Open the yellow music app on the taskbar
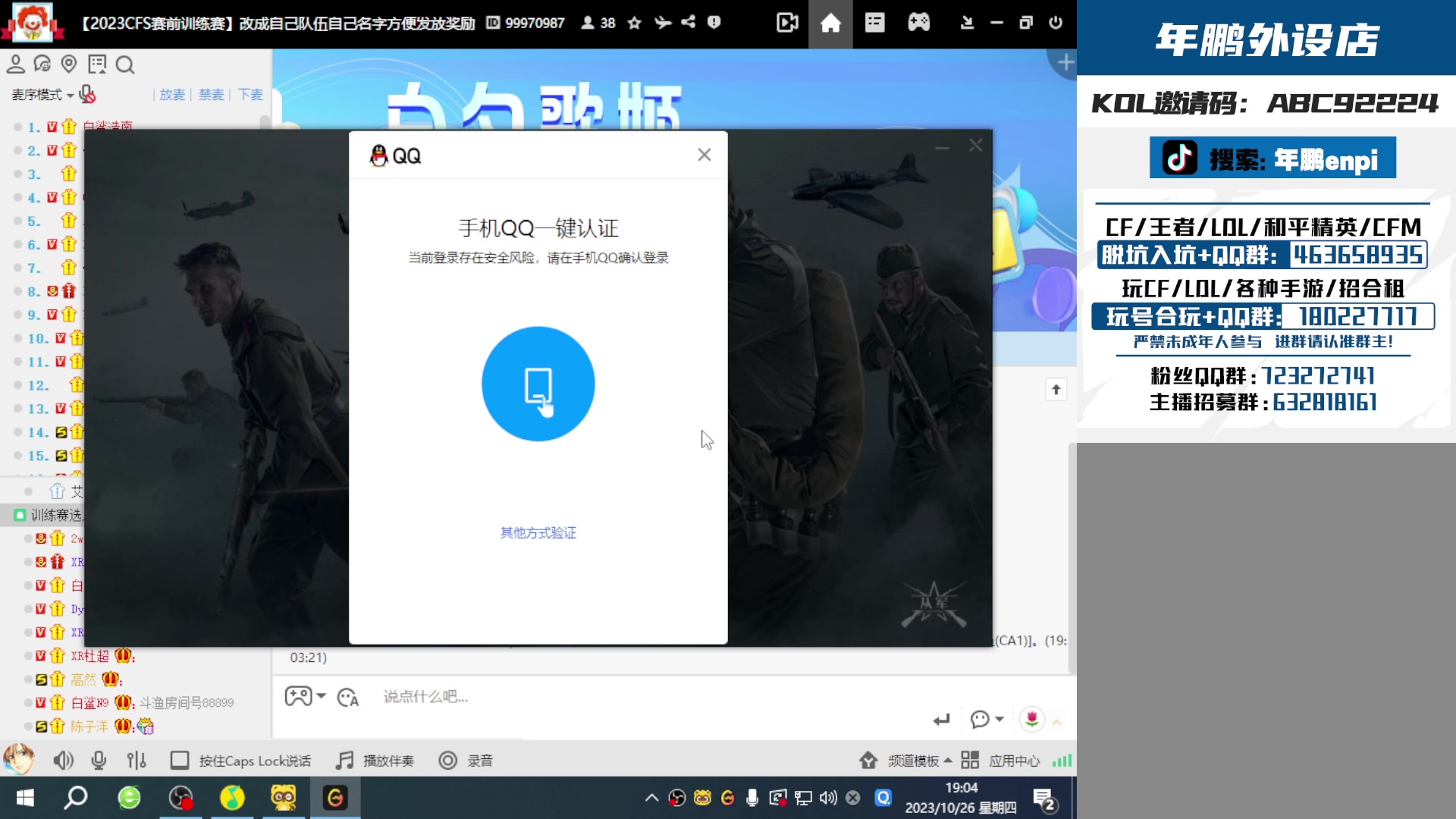 click(232, 798)
